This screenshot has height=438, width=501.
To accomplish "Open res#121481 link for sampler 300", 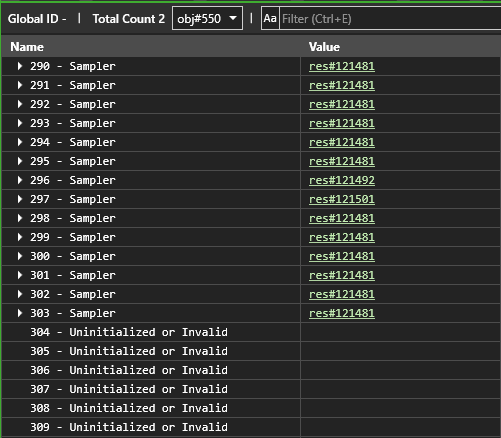I will [342, 256].
